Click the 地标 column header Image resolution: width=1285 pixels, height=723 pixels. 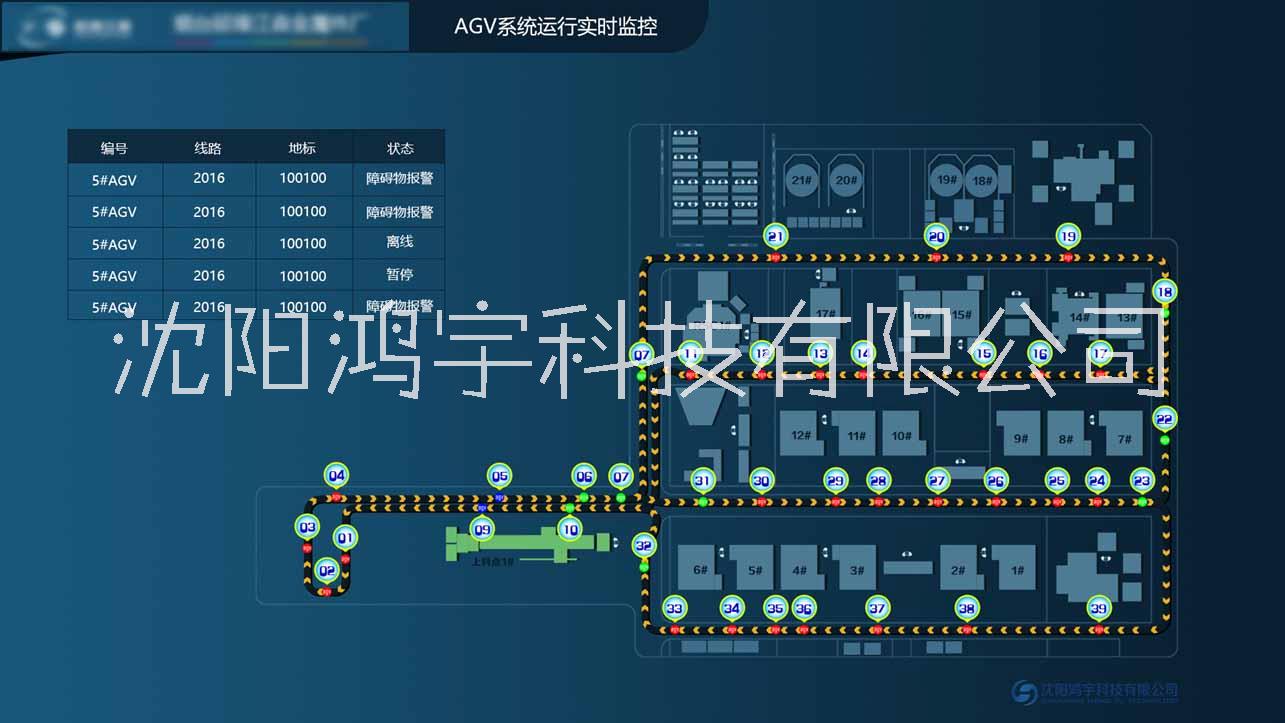(x=303, y=147)
